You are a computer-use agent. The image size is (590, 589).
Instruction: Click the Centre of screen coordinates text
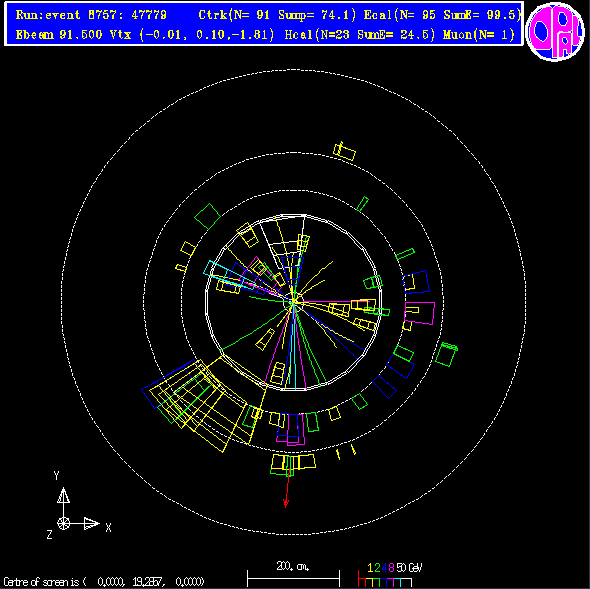pyautogui.click(x=104, y=582)
